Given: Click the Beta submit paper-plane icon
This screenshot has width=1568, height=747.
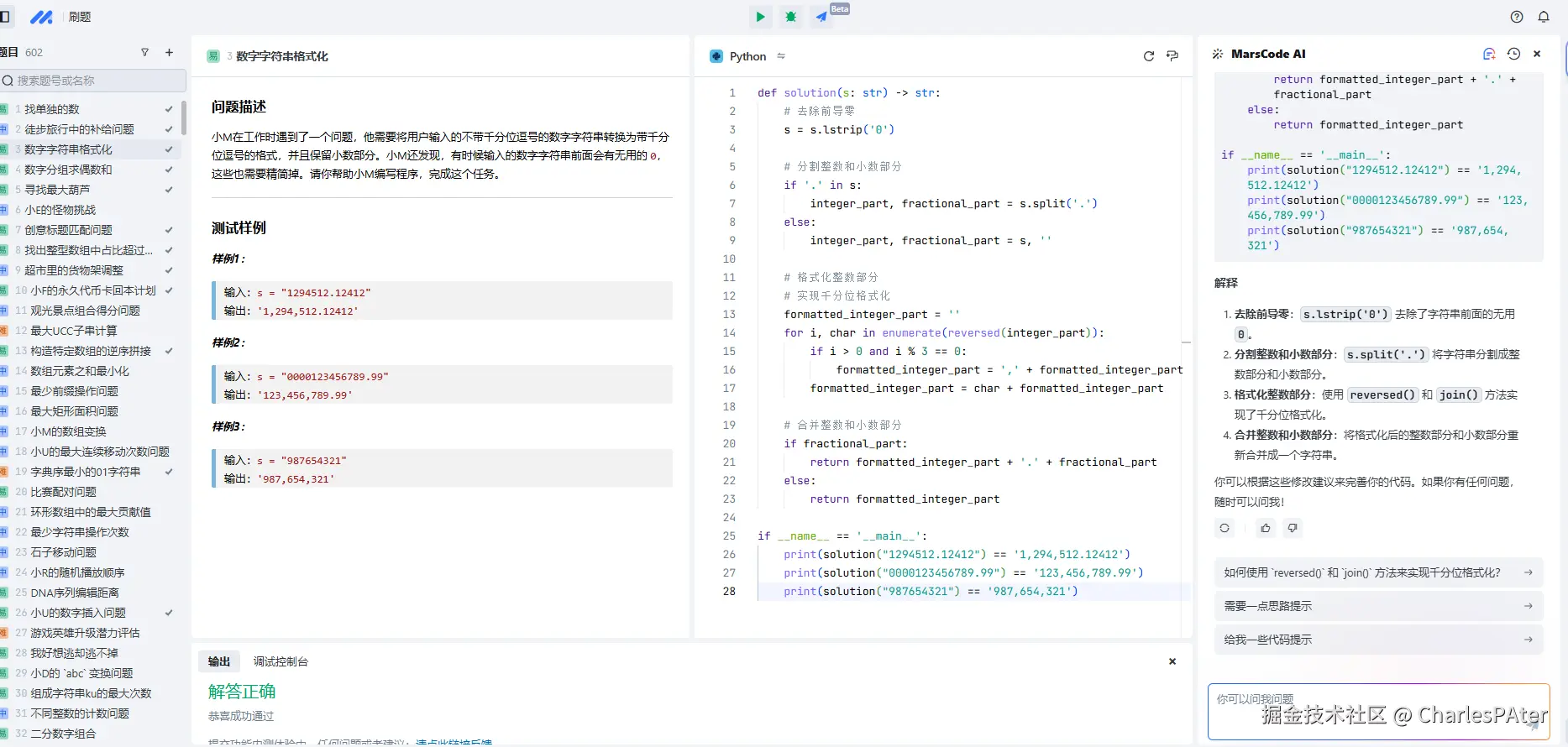Looking at the screenshot, I should 821,17.
